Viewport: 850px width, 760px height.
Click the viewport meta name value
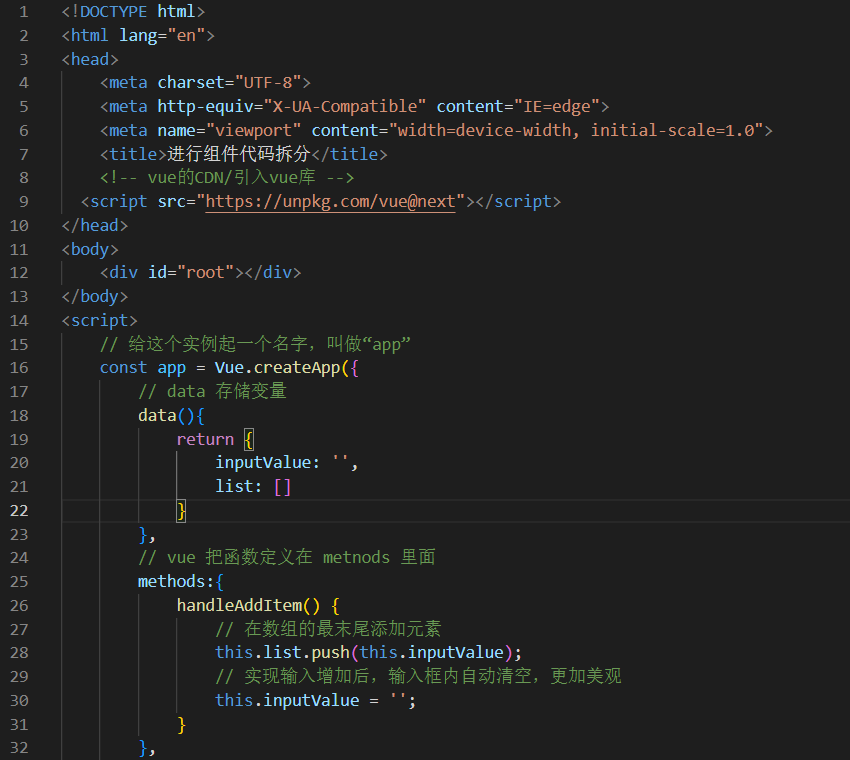click(253, 131)
